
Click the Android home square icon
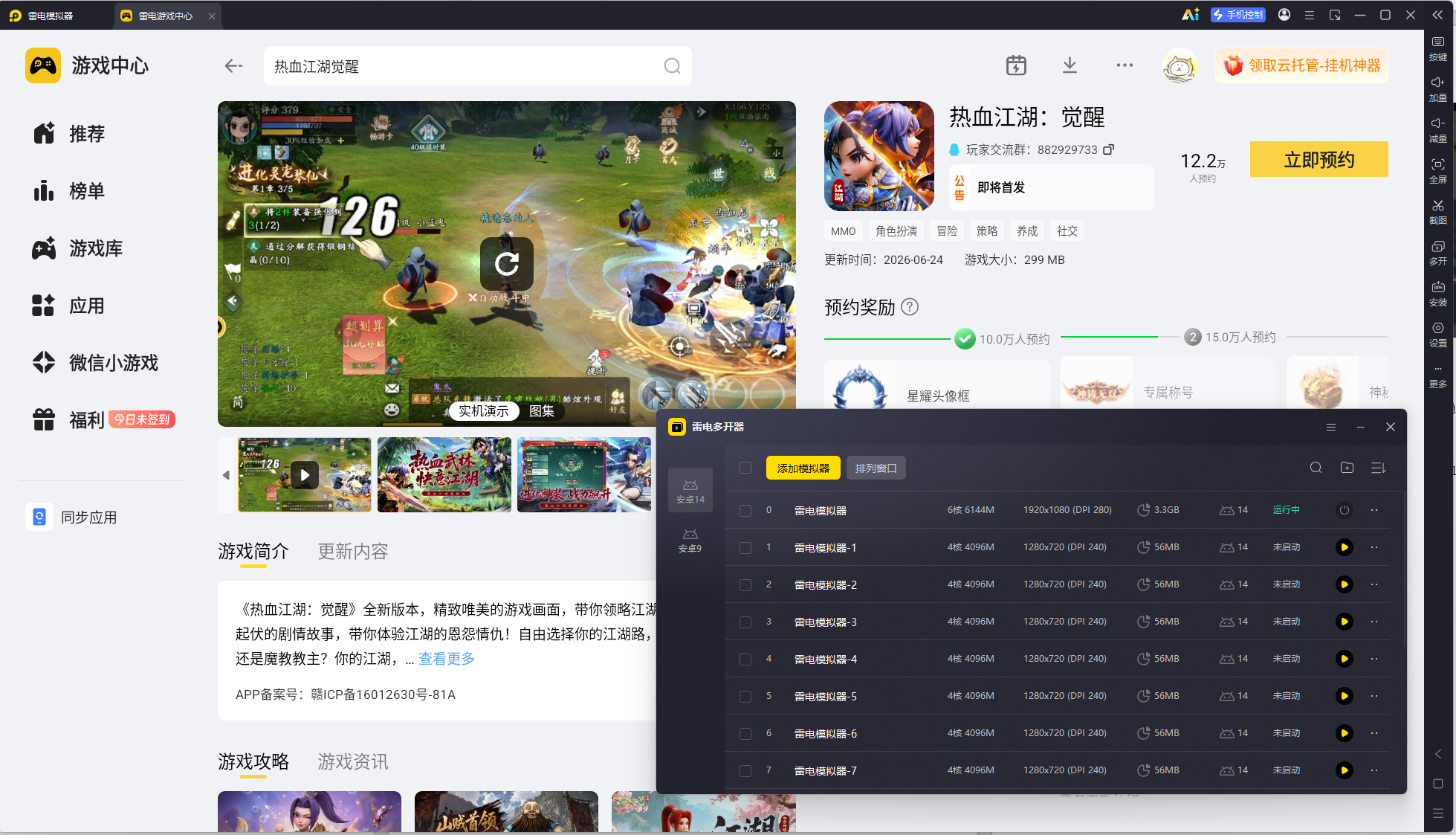1438,784
